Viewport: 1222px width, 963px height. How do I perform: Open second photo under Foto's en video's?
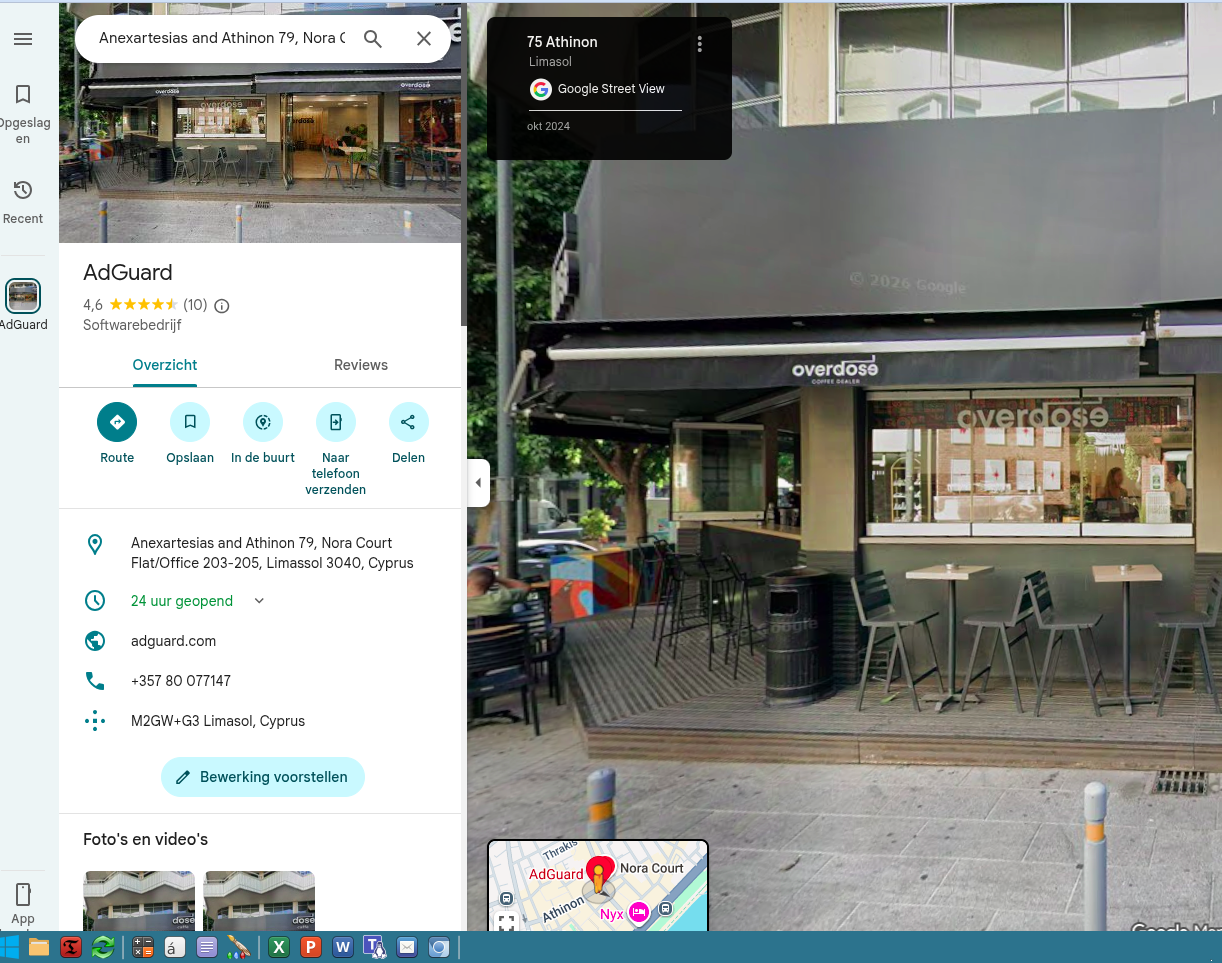pyautogui.click(x=259, y=901)
